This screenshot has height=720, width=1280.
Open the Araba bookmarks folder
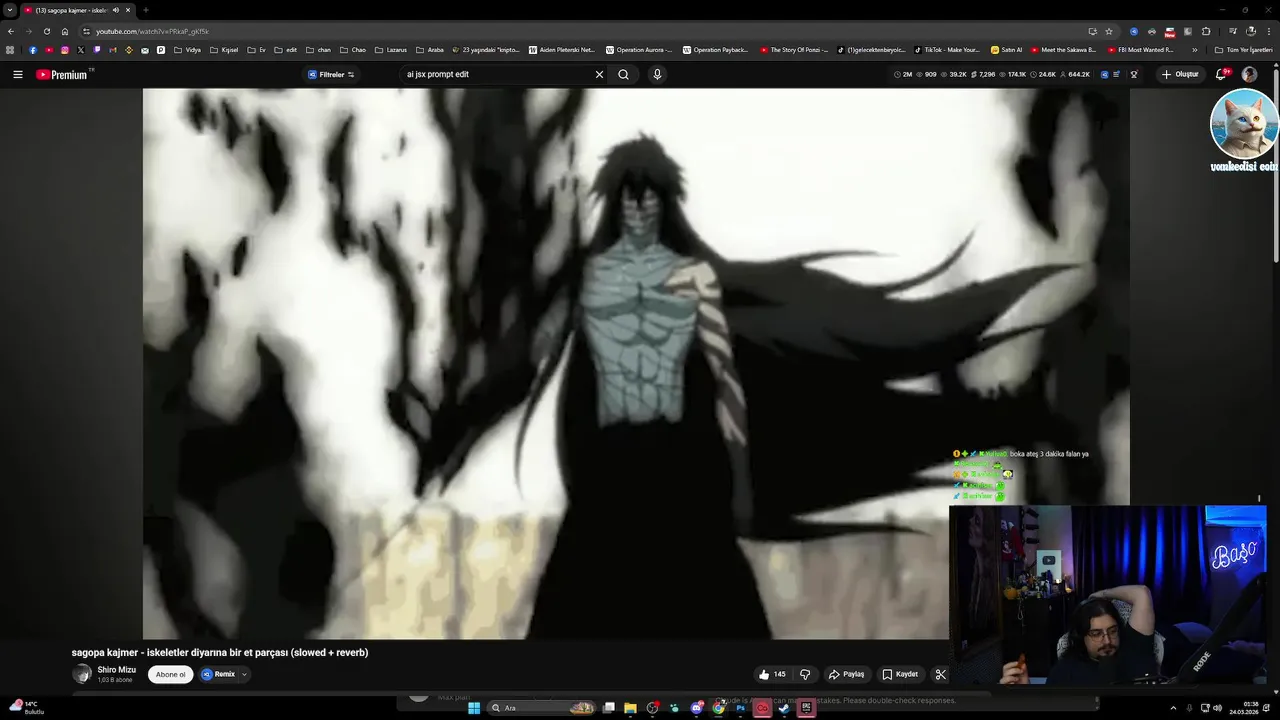coord(429,49)
